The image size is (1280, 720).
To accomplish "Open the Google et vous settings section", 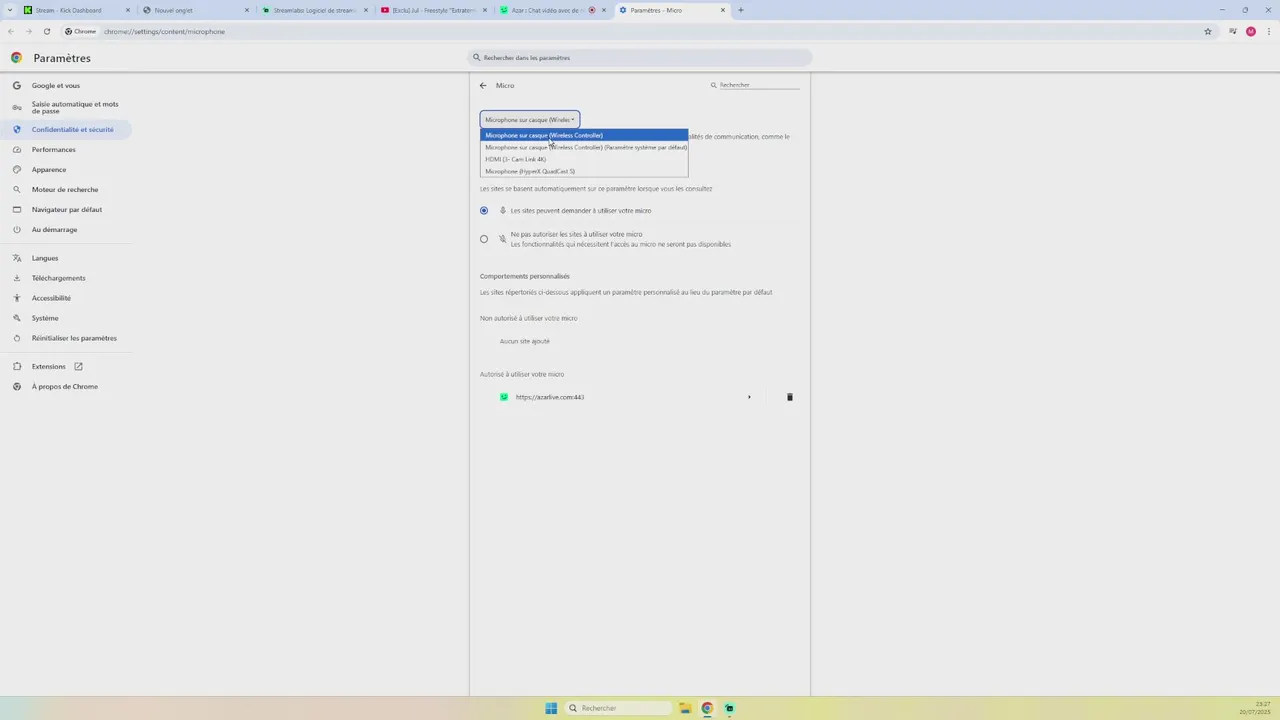I will [x=55, y=85].
